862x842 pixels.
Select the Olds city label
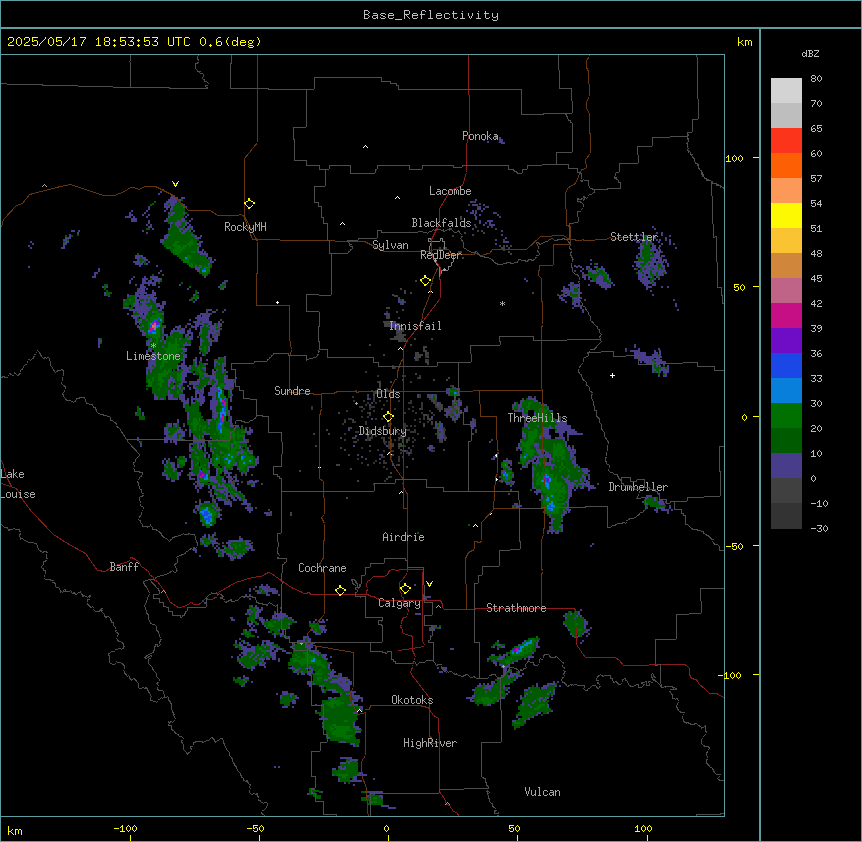(388, 394)
